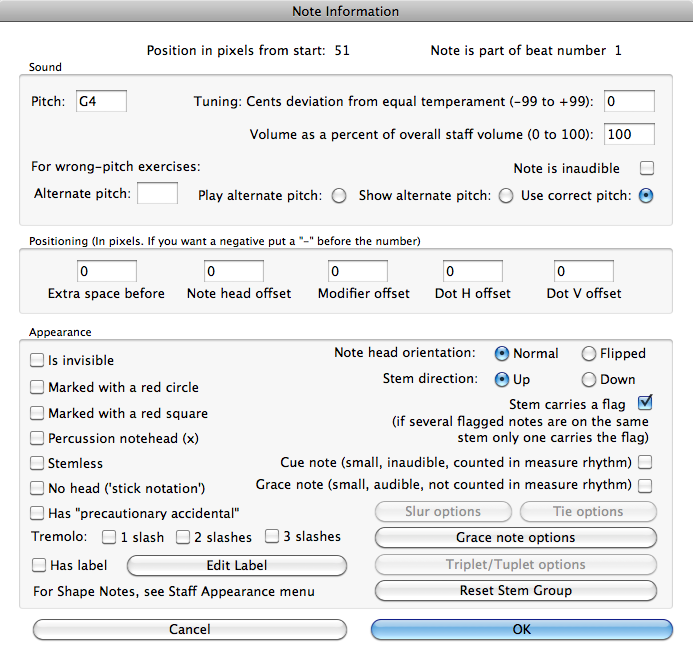Set stem direction to Down
The height and width of the screenshot is (657, 693).
[589, 380]
